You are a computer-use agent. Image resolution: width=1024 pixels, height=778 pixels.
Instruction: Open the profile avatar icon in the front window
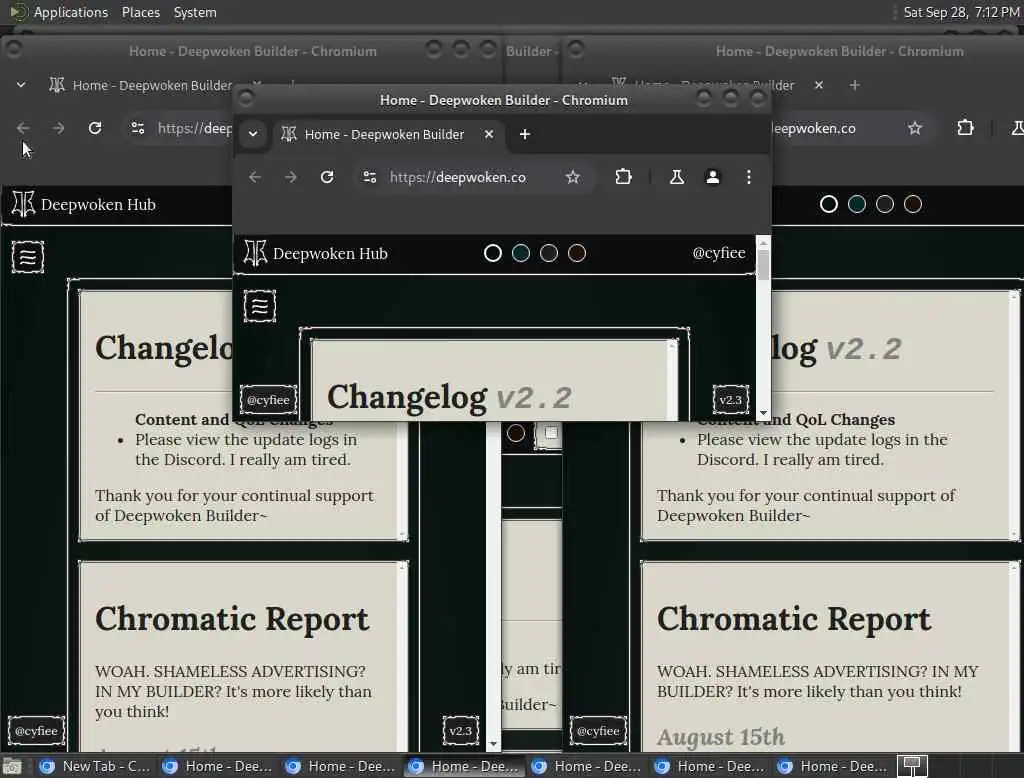712,177
